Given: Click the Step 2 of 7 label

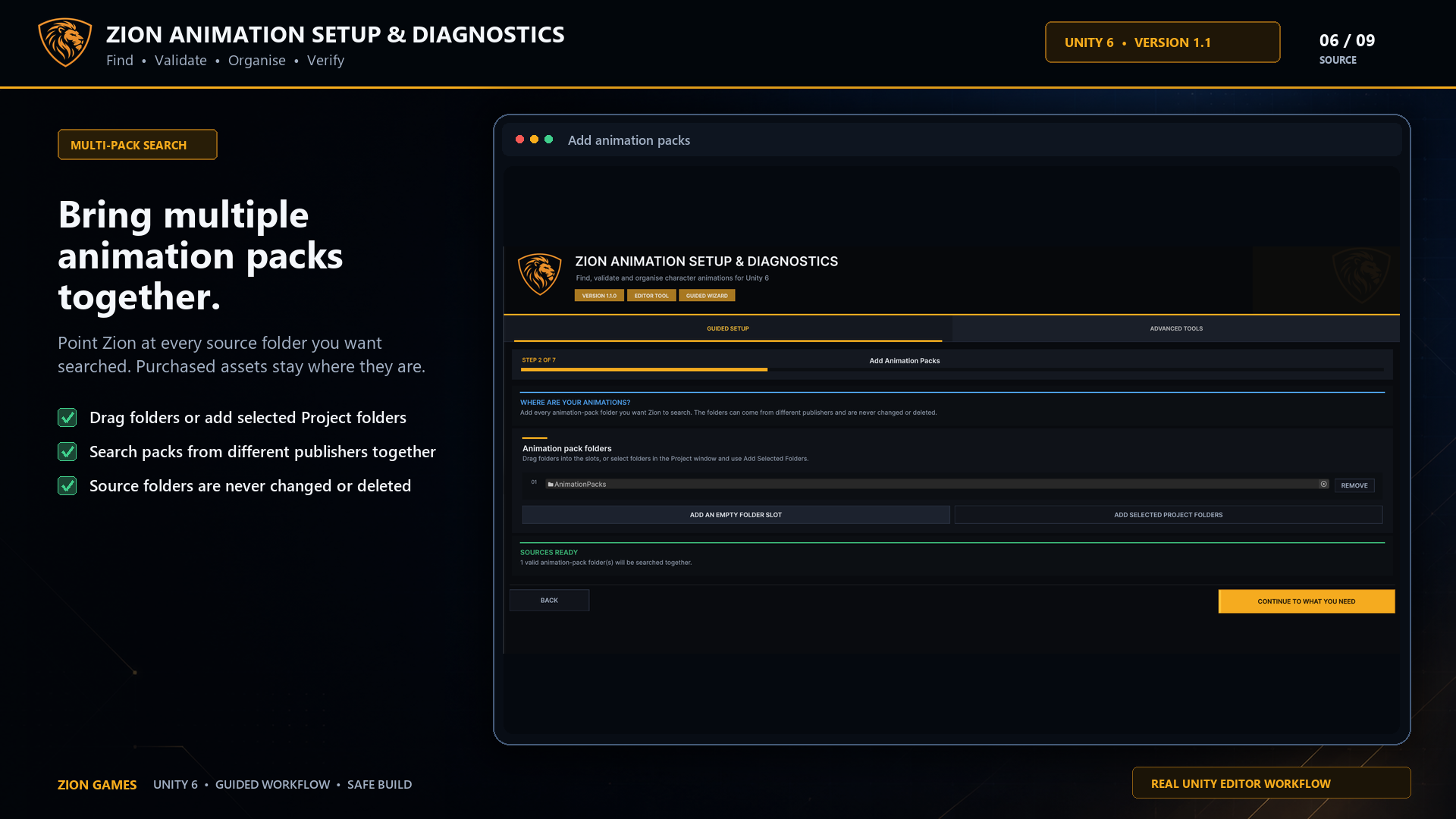Looking at the screenshot, I should click(x=538, y=360).
